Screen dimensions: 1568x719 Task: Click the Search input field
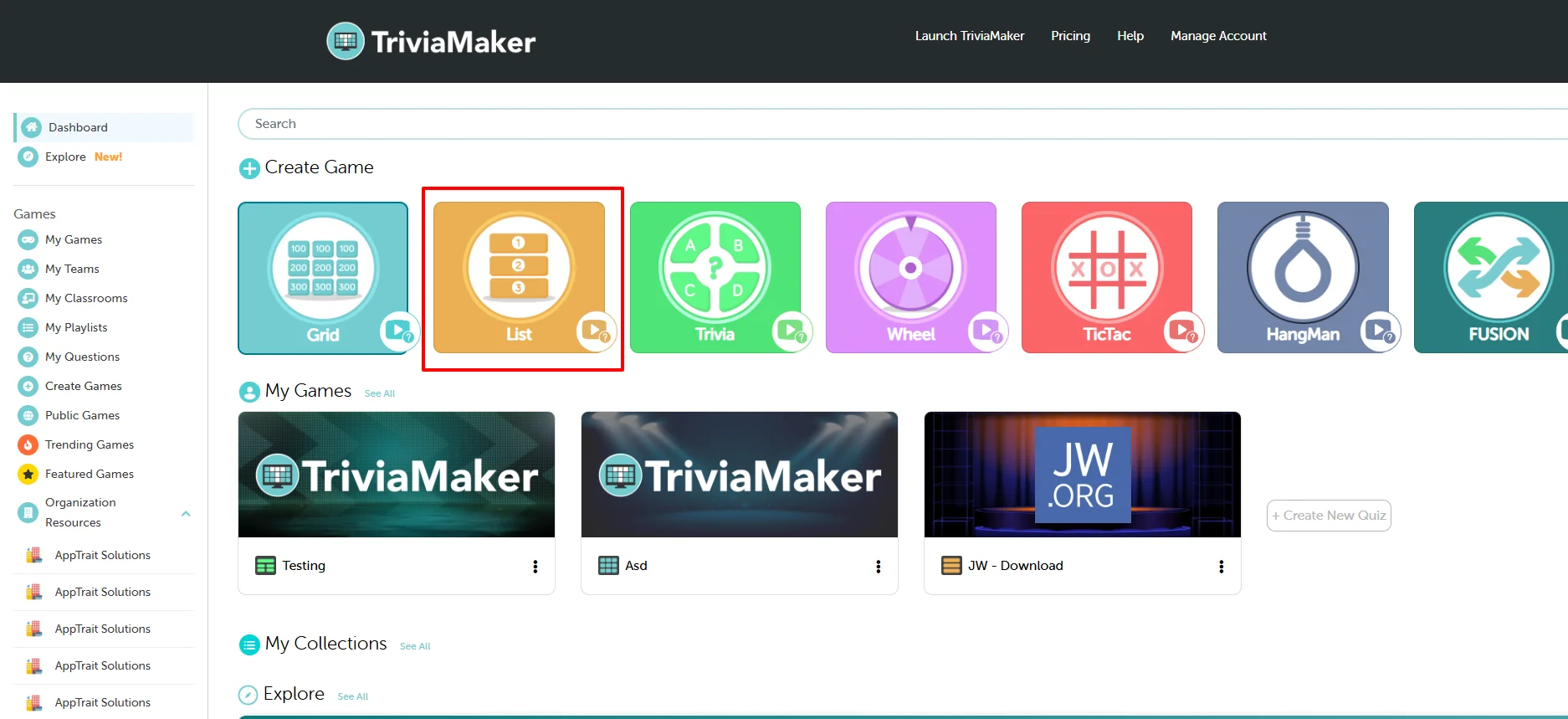click(902, 124)
